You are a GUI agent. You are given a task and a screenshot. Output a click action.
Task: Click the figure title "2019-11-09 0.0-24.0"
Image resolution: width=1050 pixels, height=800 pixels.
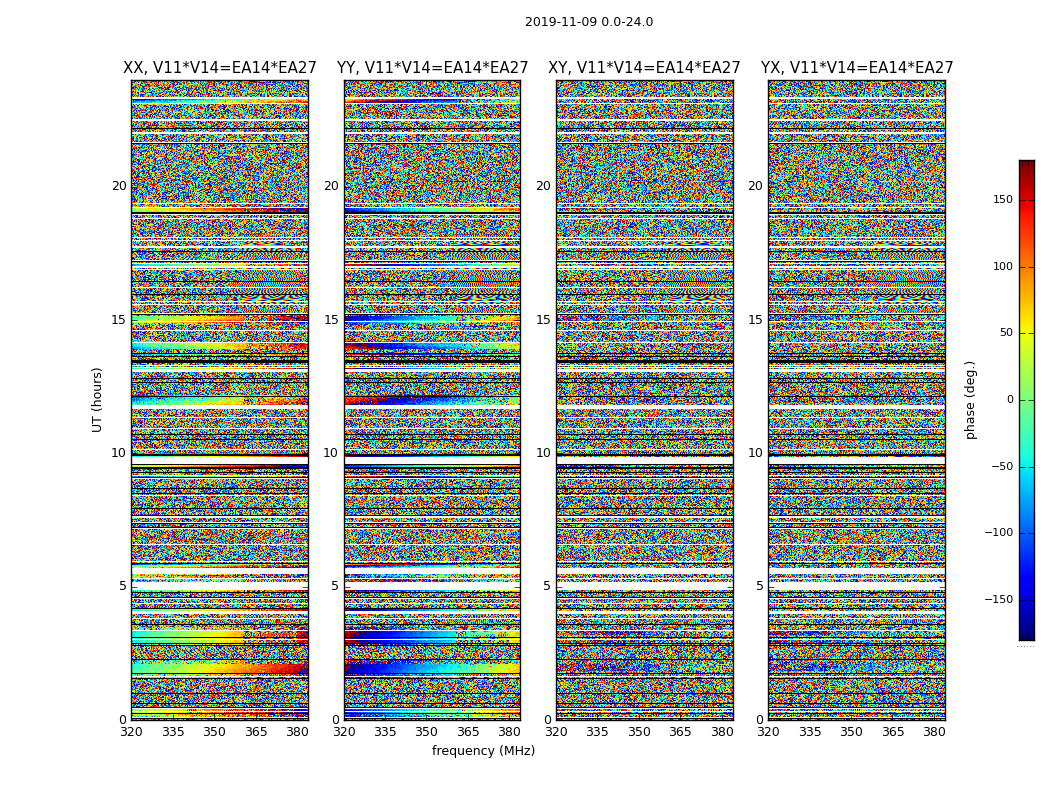[589, 22]
